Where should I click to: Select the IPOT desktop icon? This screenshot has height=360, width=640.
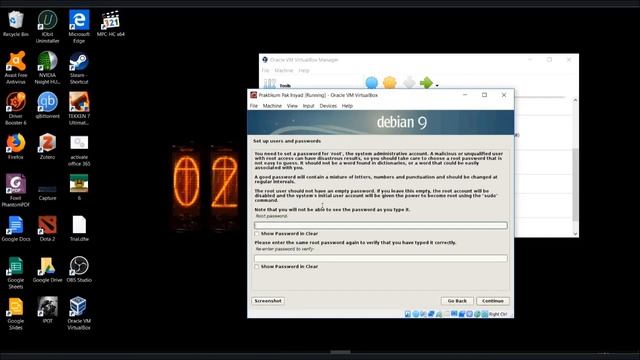[47, 310]
